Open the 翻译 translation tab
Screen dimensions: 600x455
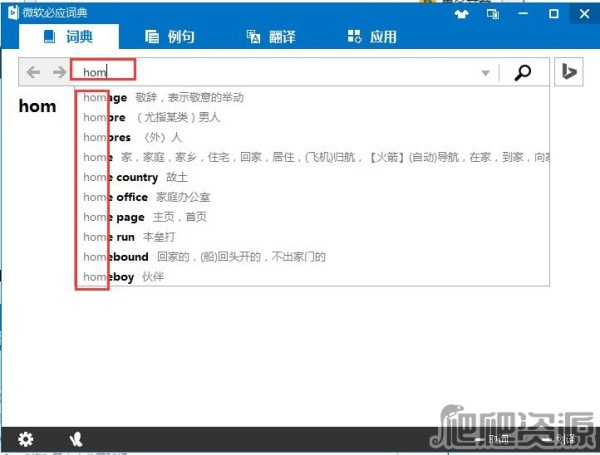coord(271,37)
